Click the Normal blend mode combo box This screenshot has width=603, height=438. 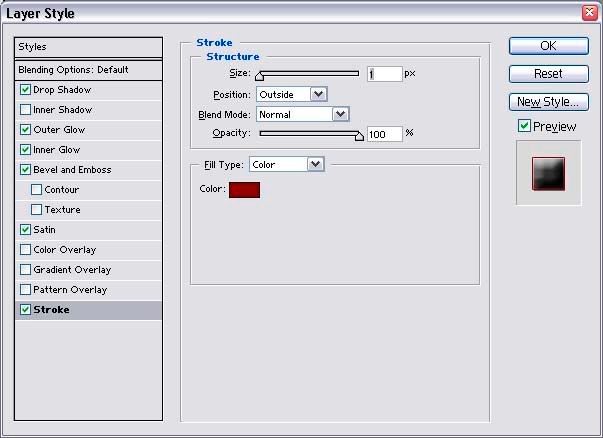coord(303,114)
